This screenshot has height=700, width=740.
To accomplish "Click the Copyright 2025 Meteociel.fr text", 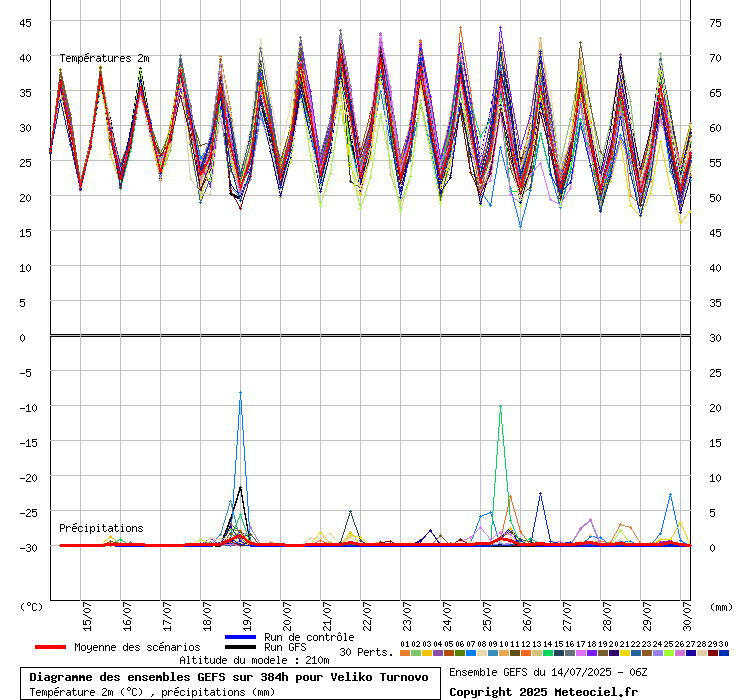I will pos(543,691).
